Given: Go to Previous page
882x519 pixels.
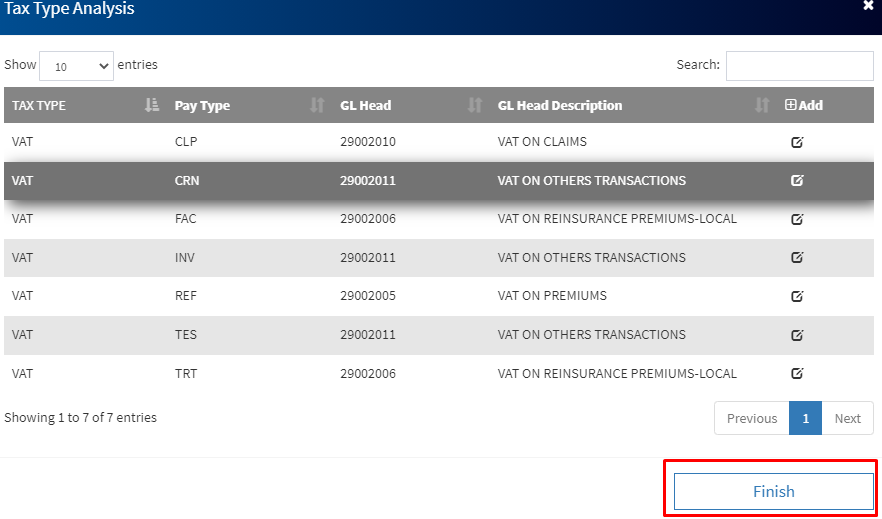Looking at the screenshot, I should [x=751, y=418].
